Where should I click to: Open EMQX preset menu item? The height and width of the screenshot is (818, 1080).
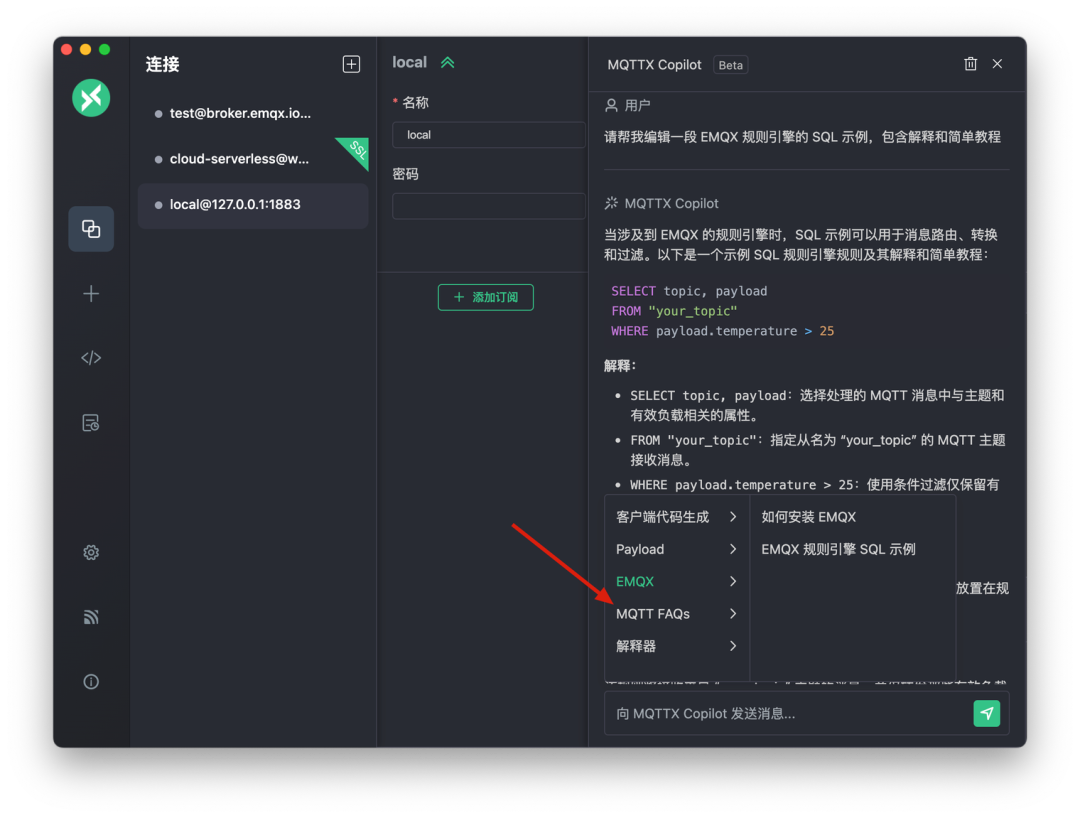coord(676,582)
